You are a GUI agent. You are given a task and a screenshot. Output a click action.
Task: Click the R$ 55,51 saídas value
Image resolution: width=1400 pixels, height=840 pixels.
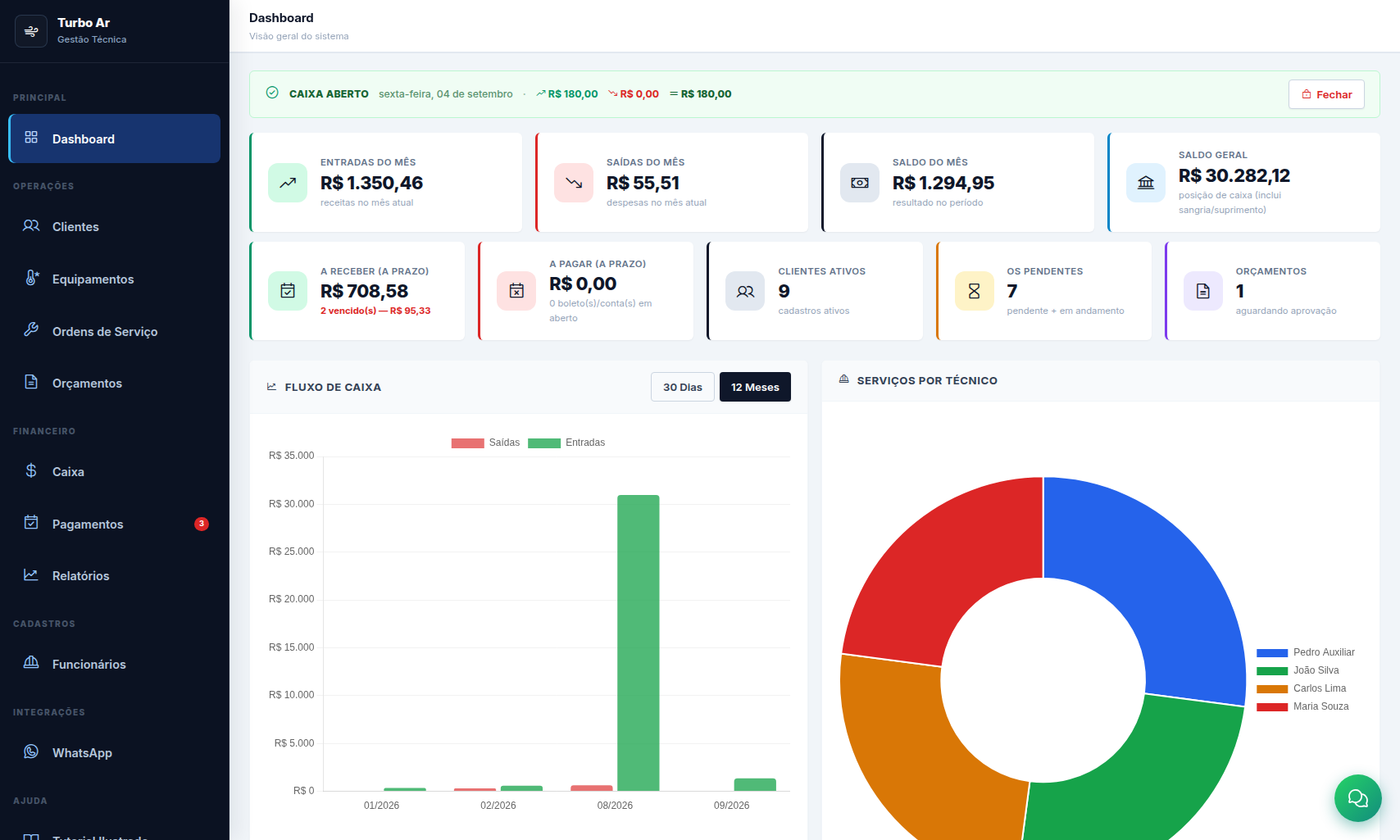click(643, 183)
